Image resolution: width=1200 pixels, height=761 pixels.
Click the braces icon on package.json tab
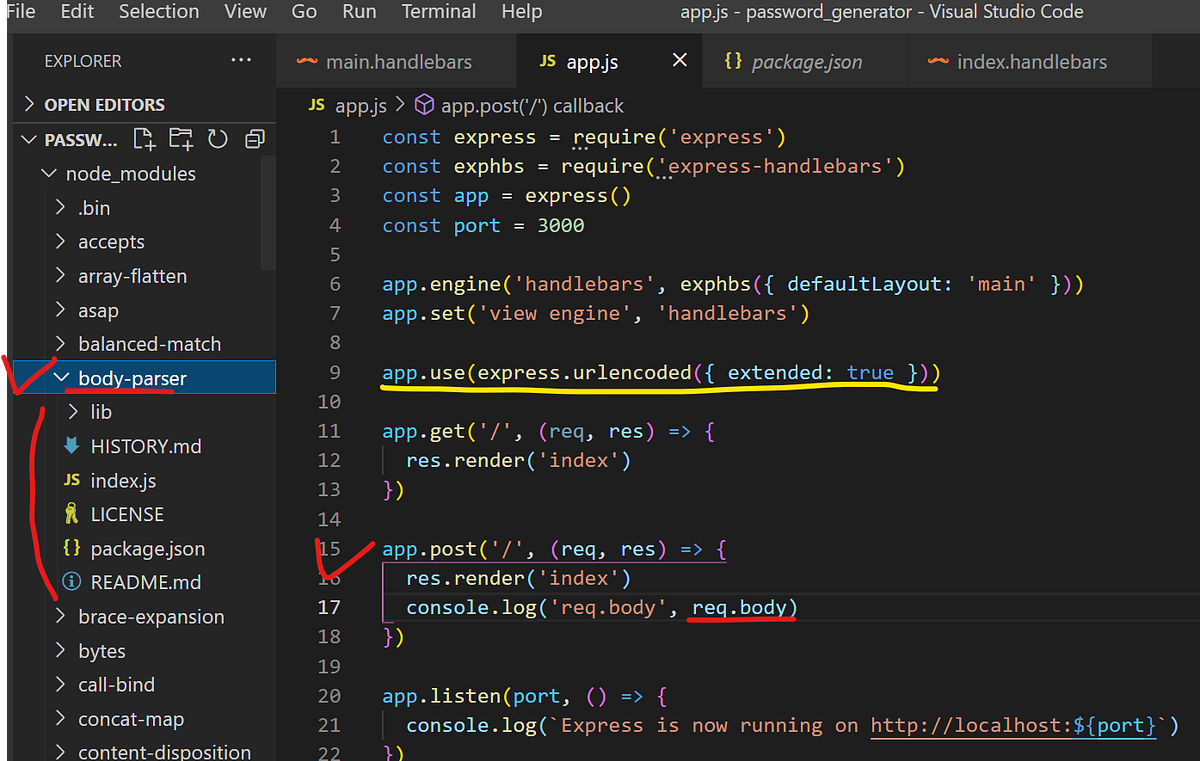tap(732, 61)
